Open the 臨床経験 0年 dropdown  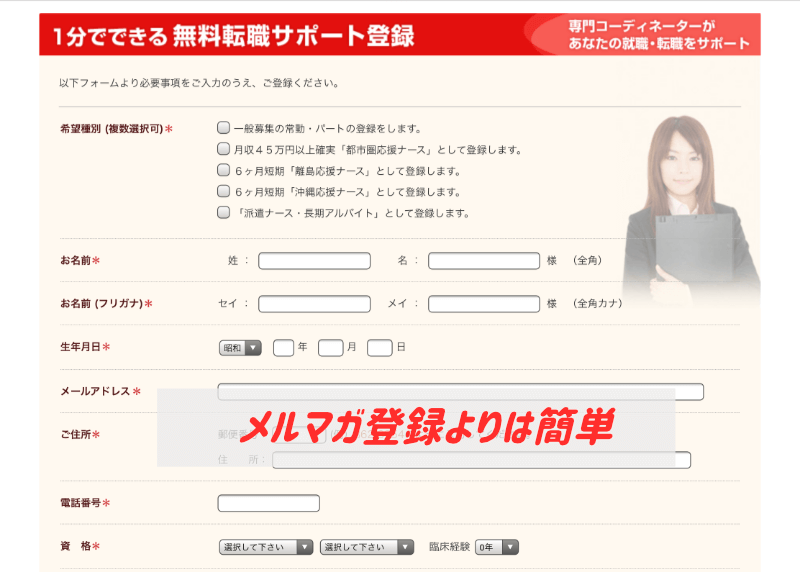tap(497, 547)
